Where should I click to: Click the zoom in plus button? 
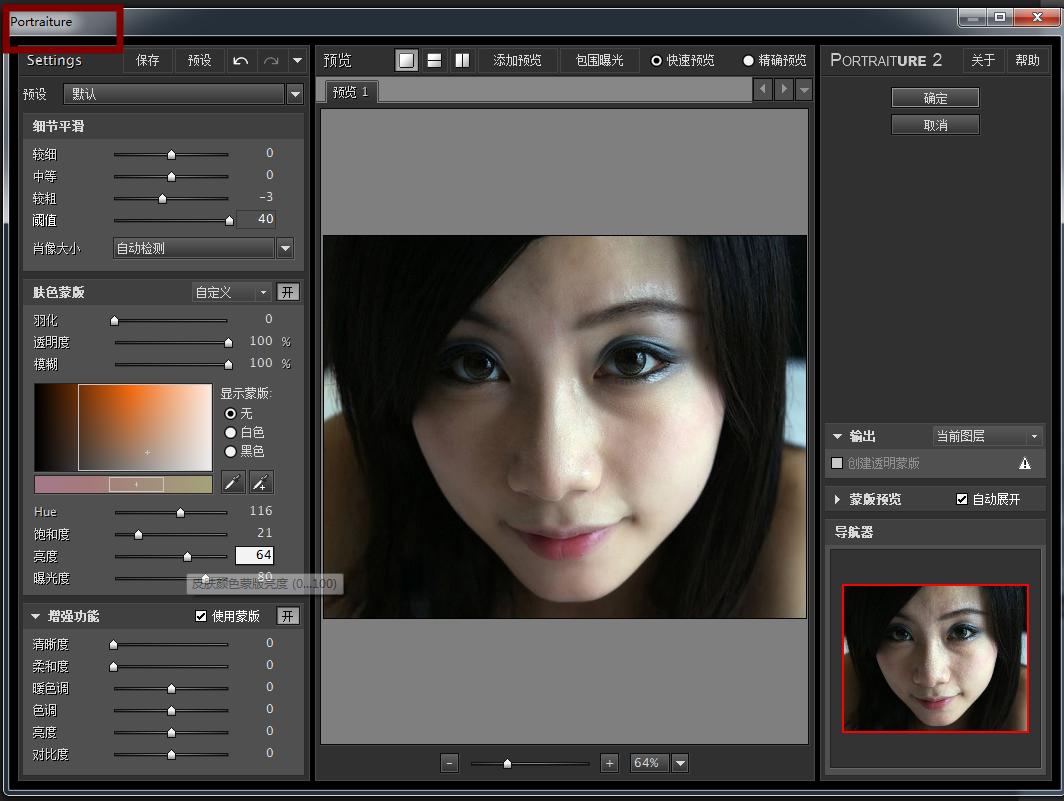[x=609, y=763]
